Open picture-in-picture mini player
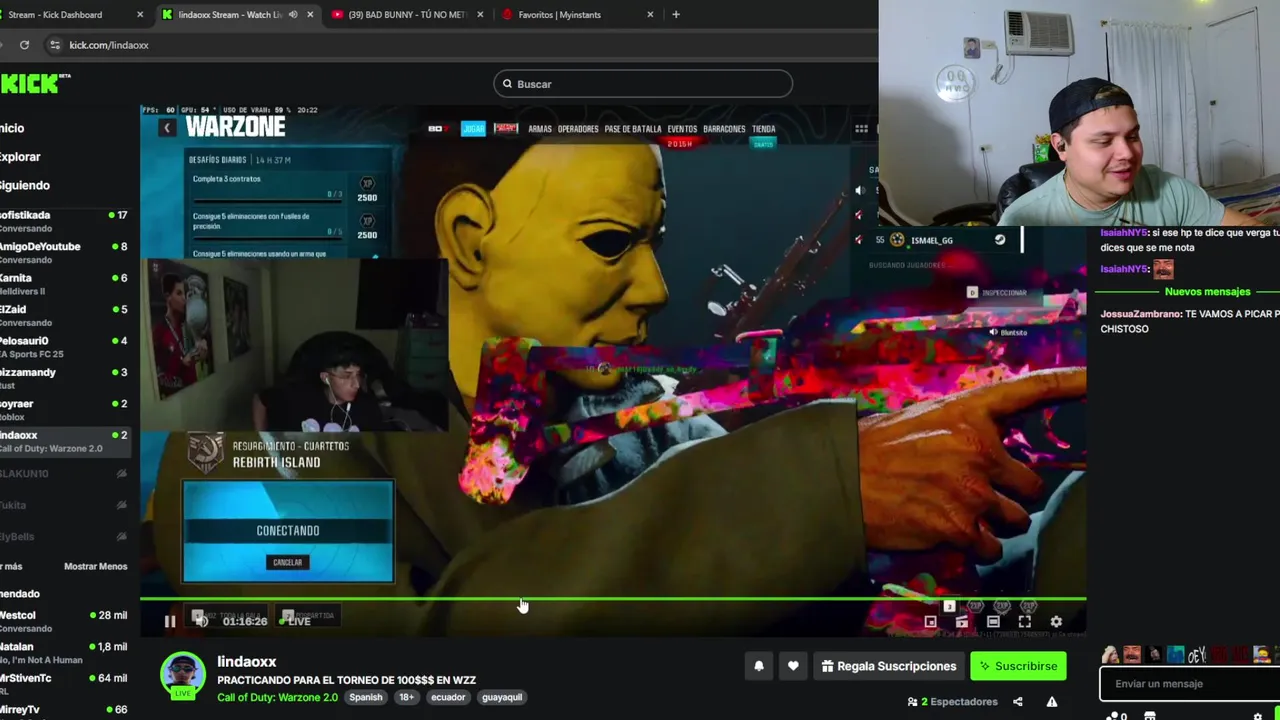The image size is (1280, 720). click(x=930, y=622)
